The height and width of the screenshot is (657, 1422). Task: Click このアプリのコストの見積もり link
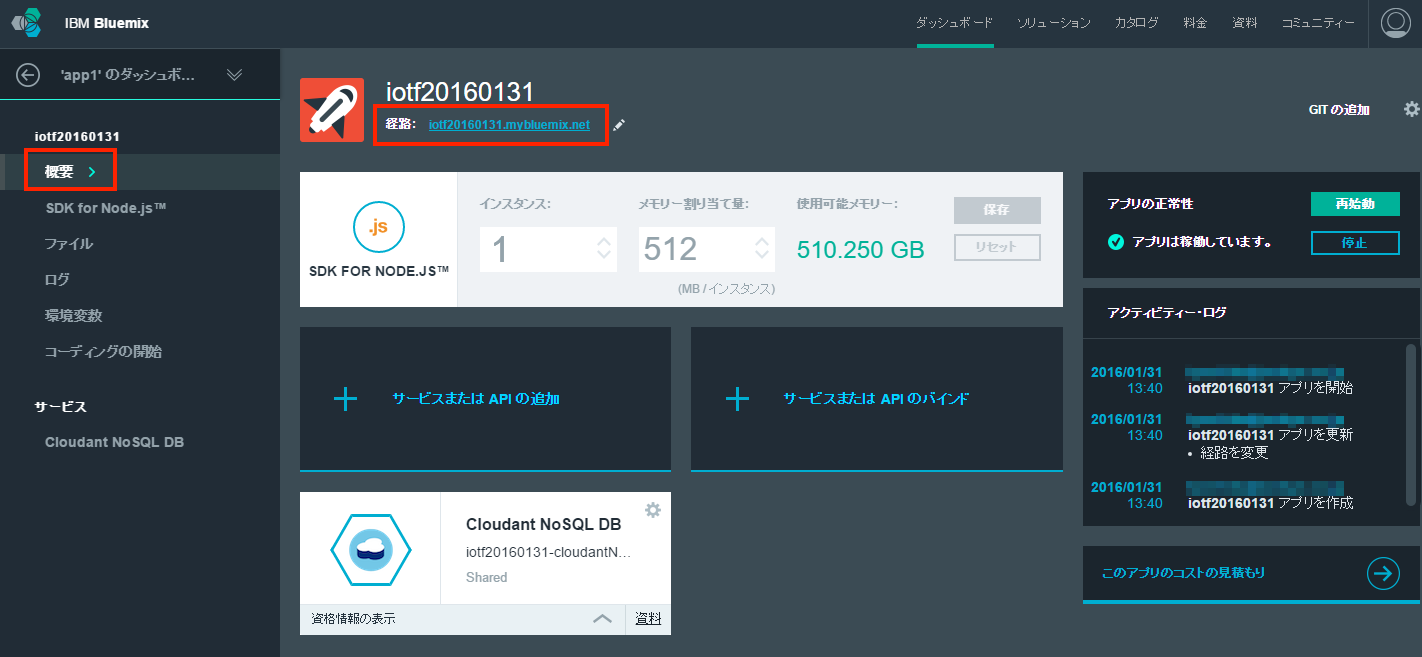(1183, 573)
